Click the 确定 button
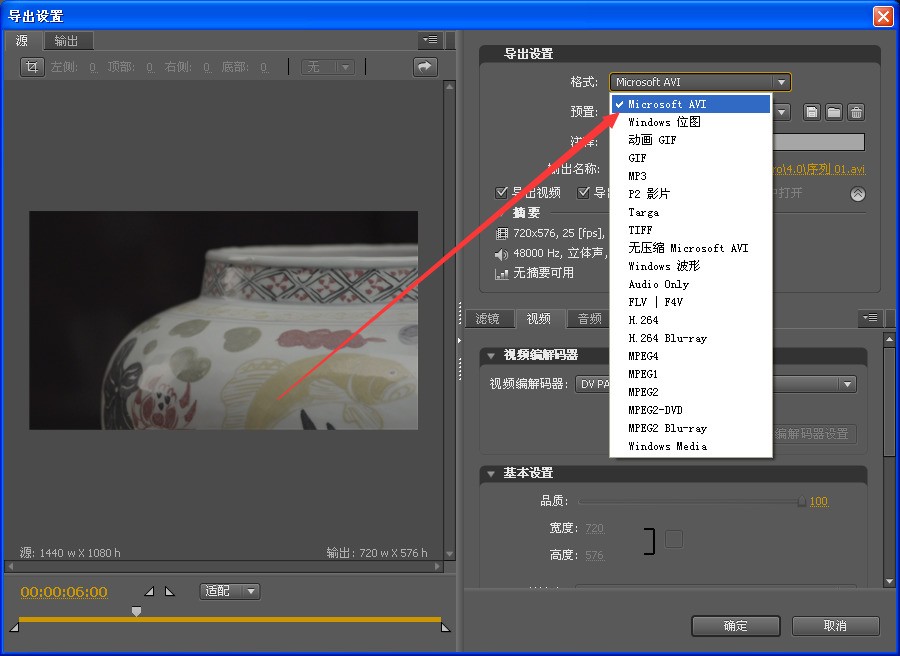Viewport: 900px width, 656px height. coord(735,626)
